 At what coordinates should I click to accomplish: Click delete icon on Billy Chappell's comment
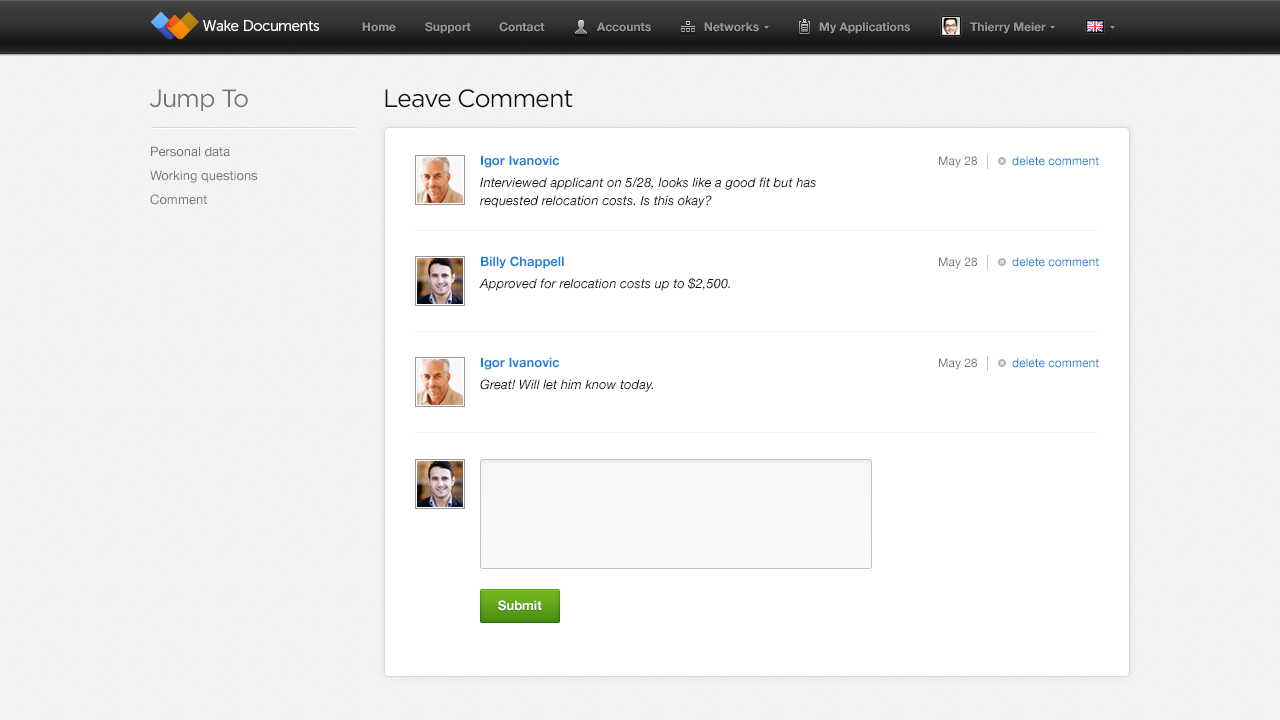point(1002,262)
